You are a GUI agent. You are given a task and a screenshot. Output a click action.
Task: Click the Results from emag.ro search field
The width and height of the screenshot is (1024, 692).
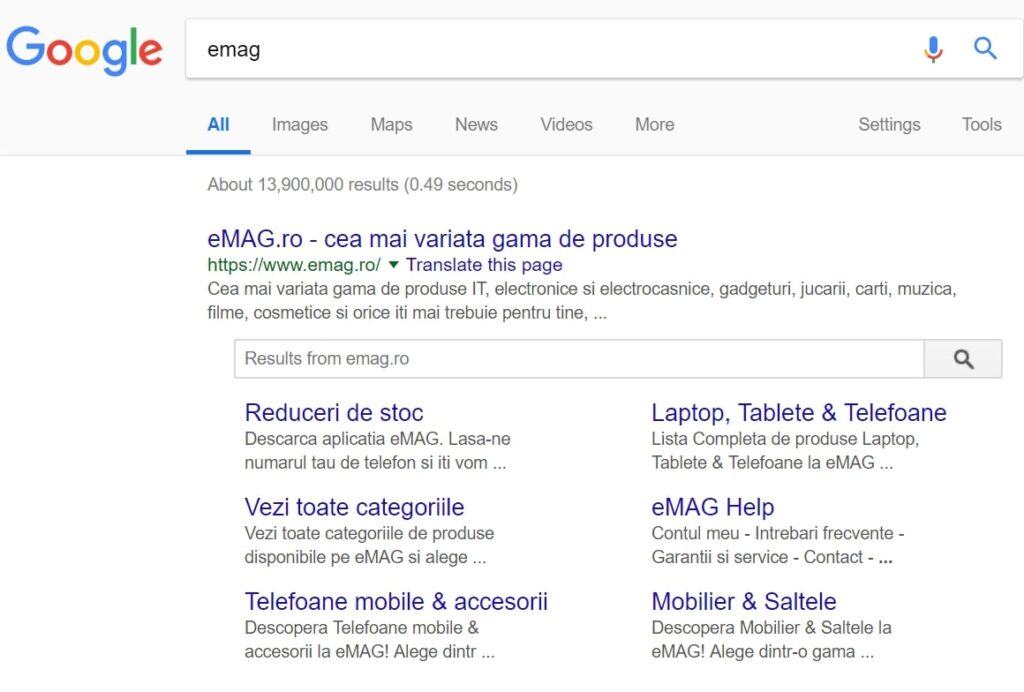pyautogui.click(x=578, y=359)
